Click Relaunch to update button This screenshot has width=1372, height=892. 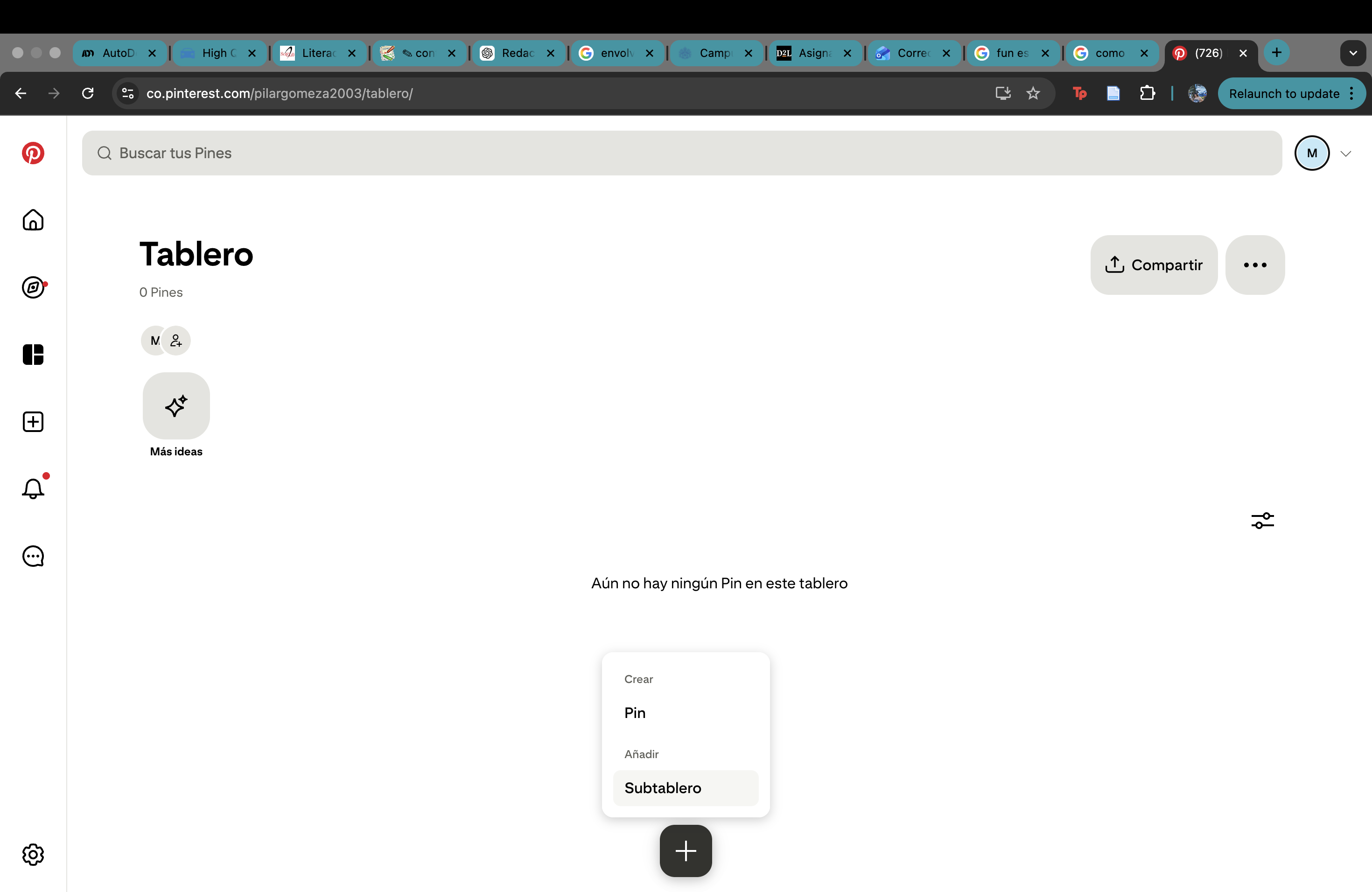click(x=1284, y=93)
